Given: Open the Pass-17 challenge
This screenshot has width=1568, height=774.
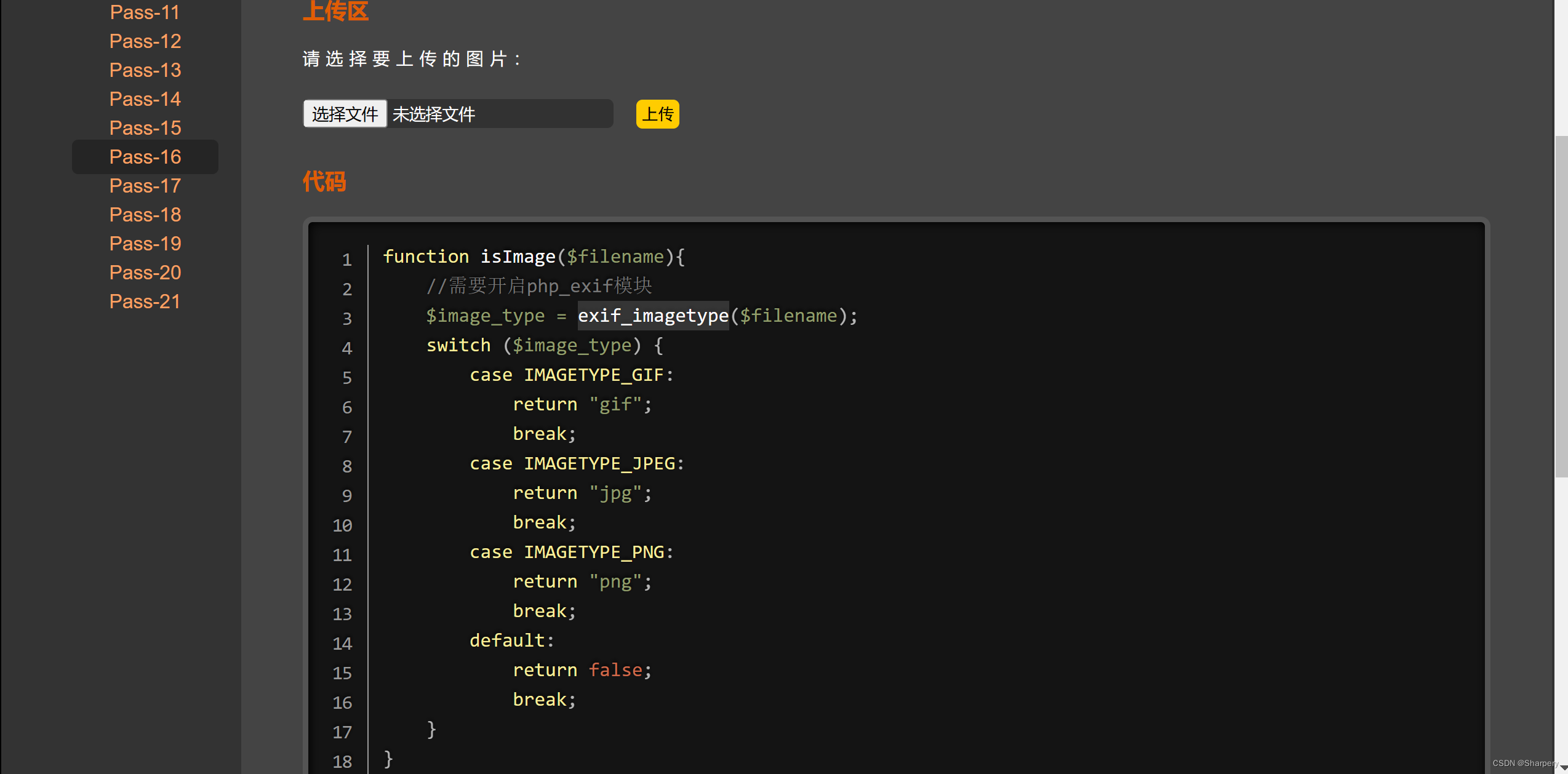Looking at the screenshot, I should click(144, 185).
